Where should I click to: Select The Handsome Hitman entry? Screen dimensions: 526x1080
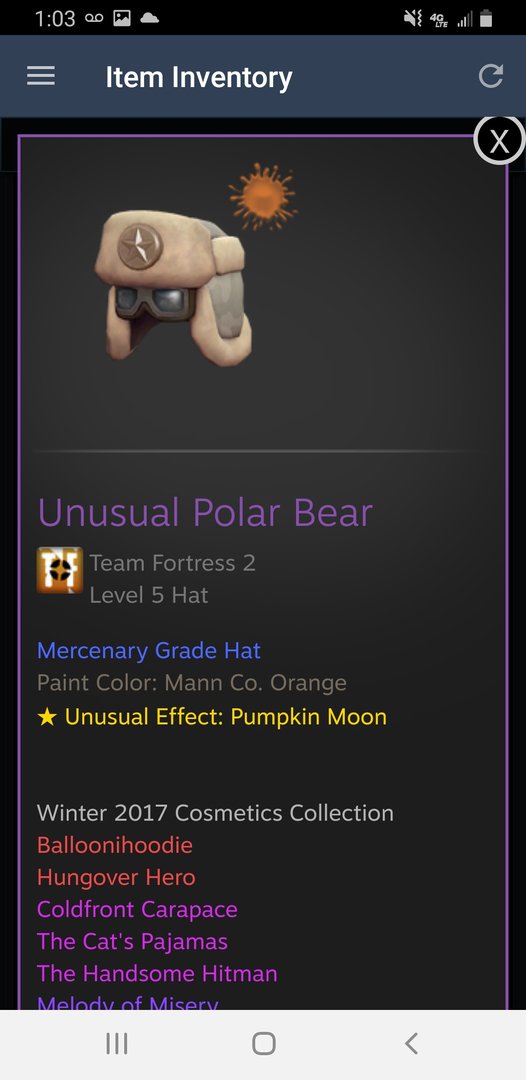click(157, 973)
